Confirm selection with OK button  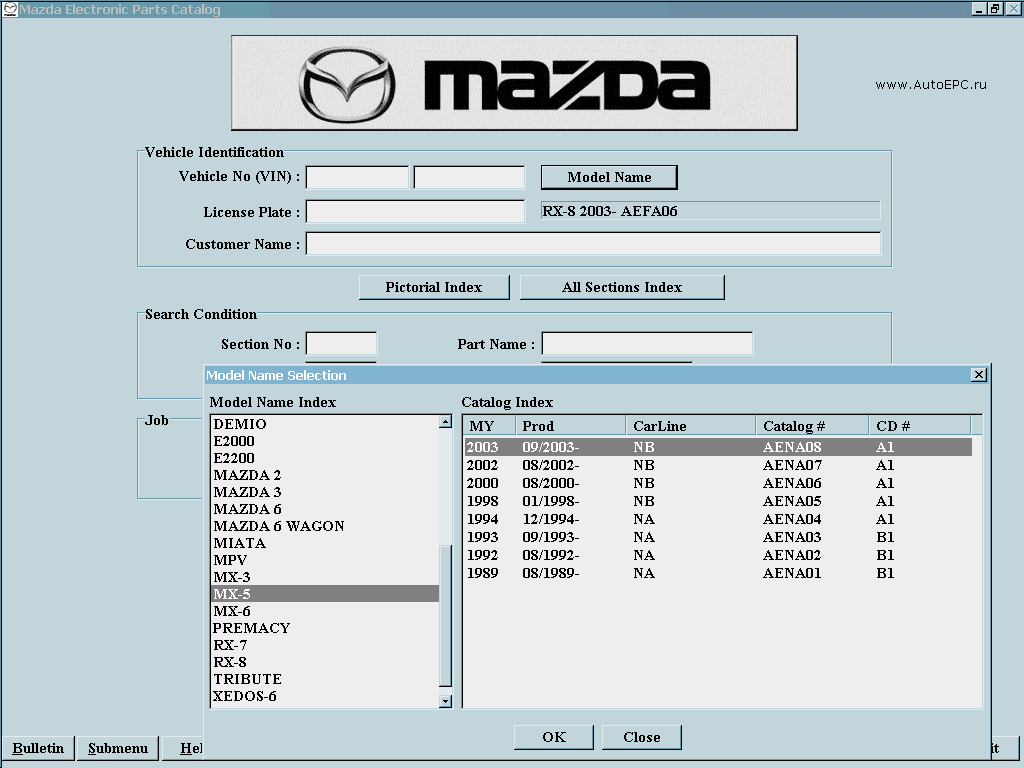click(x=554, y=737)
